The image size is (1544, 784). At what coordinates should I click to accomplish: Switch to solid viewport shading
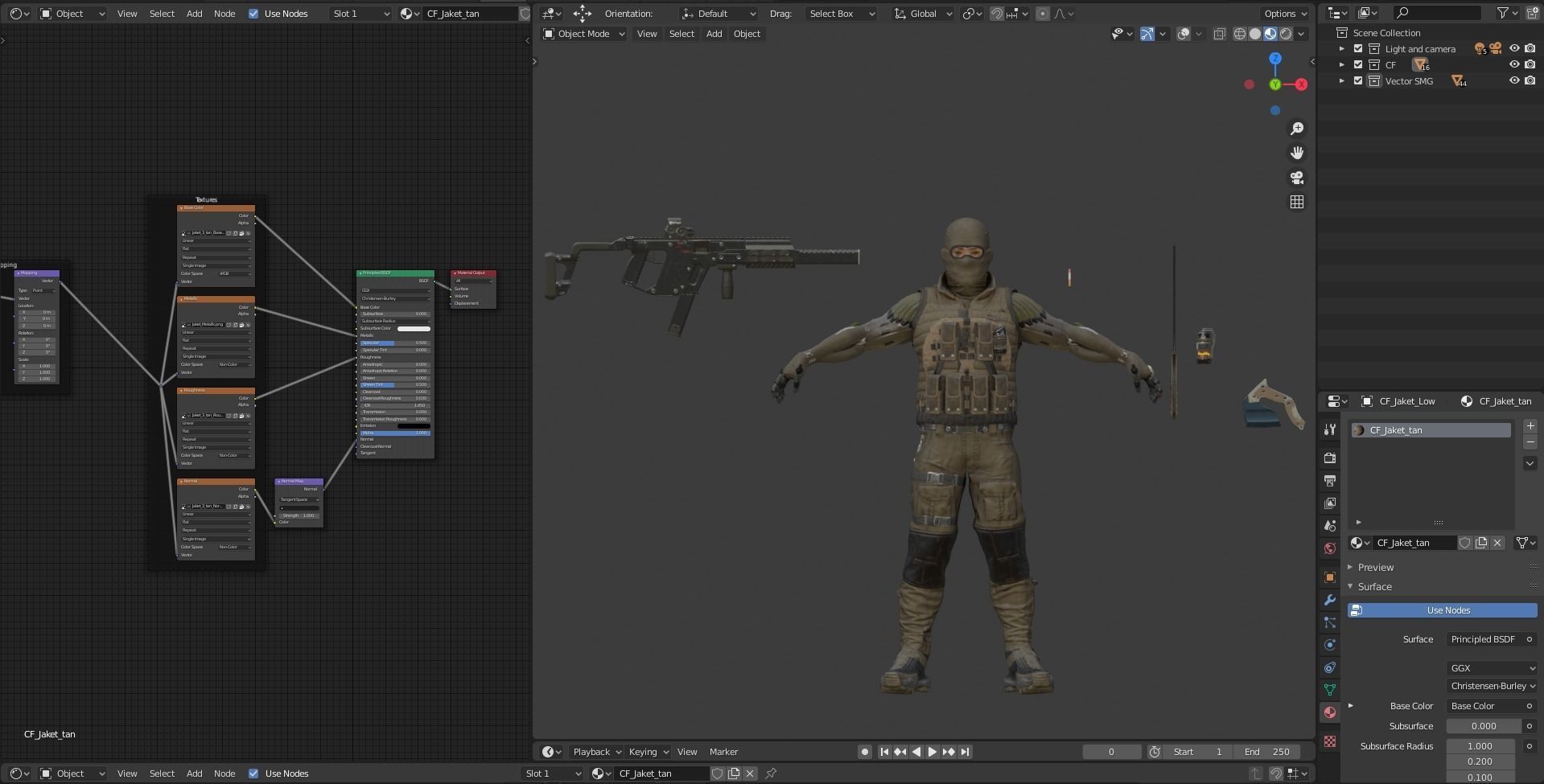pyautogui.click(x=1255, y=34)
